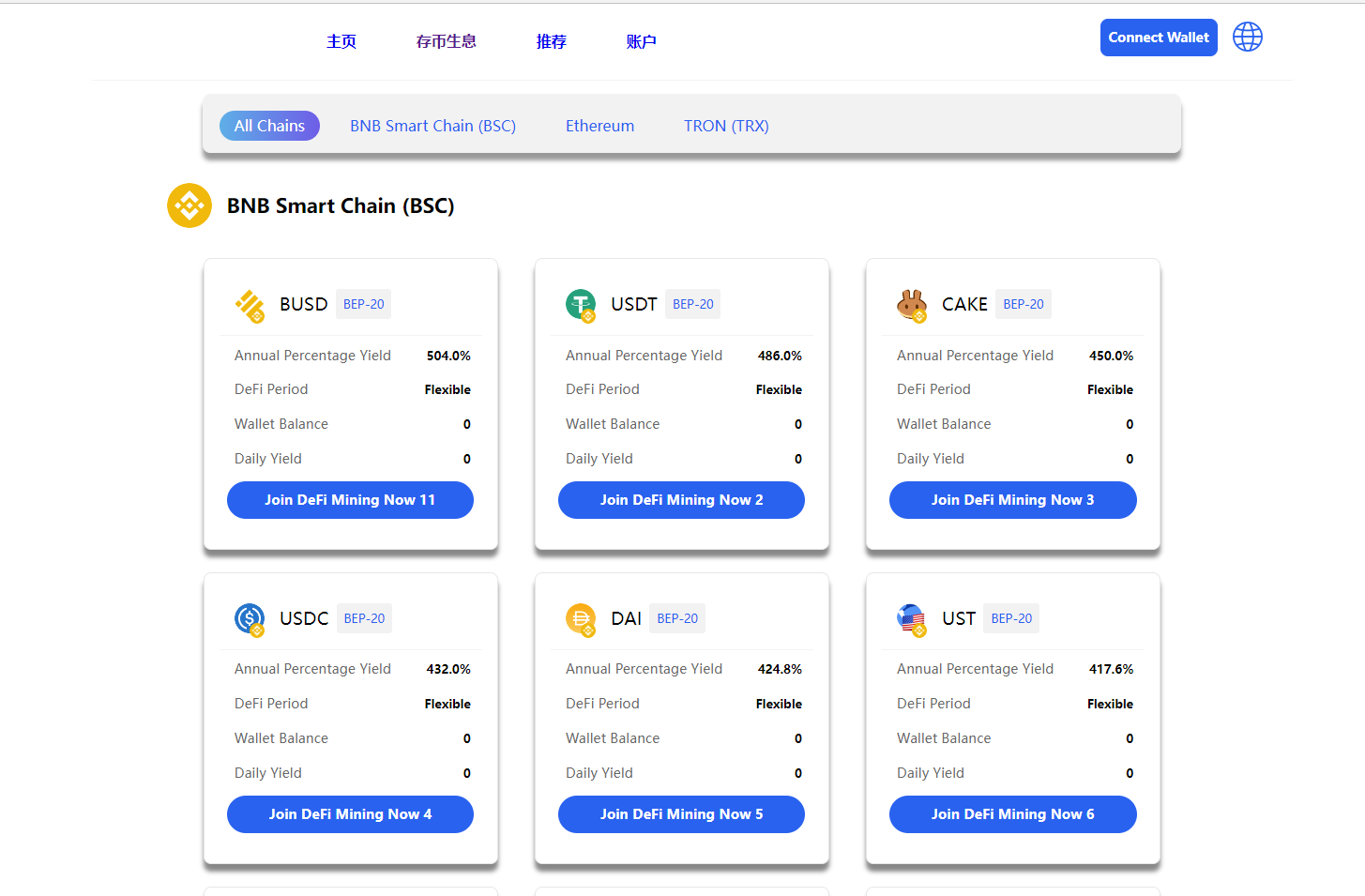The width and height of the screenshot is (1365, 896).
Task: Click the USDT Tether coin icon
Action: click(581, 305)
